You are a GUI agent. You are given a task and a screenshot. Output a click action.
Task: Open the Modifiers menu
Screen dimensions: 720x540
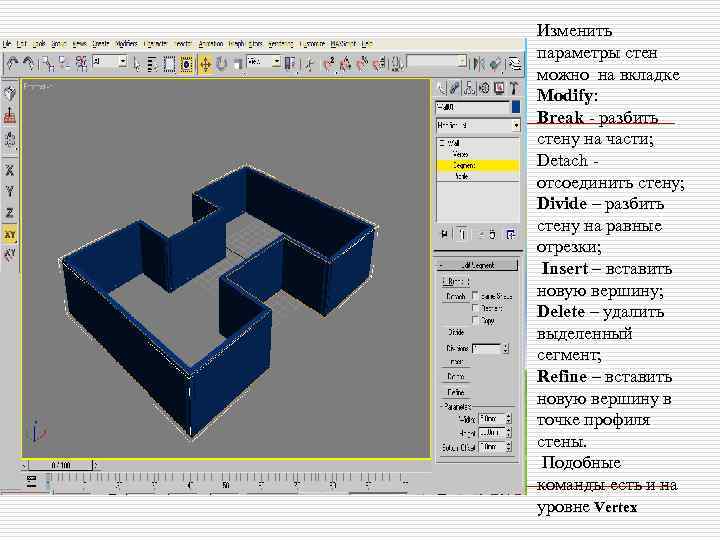[x=126, y=44]
